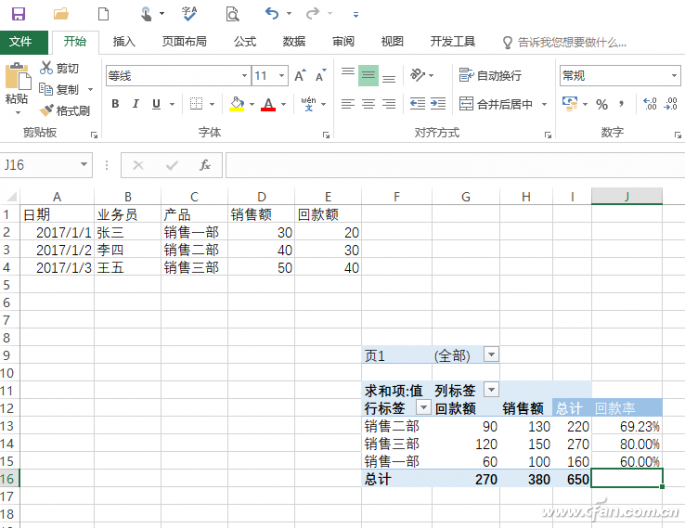Switch to the 开发工具 tab
685x528 pixels.
tap(453, 42)
